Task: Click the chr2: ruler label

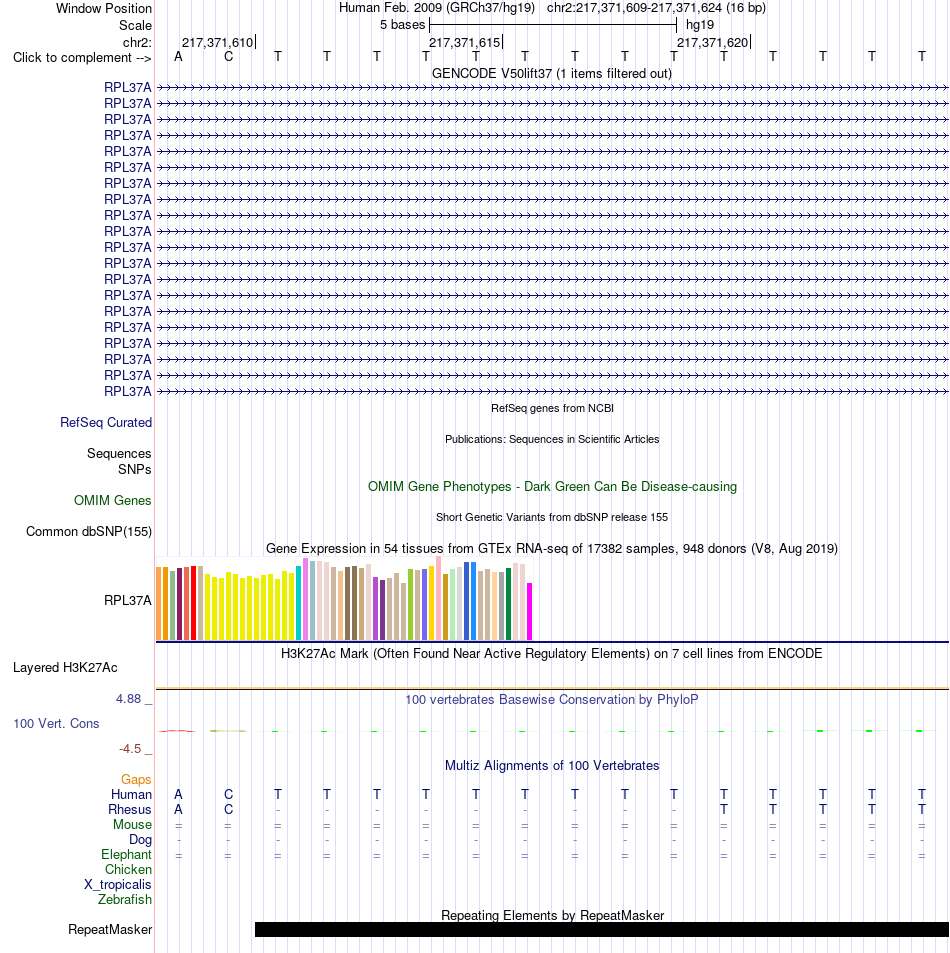Action: click(x=137, y=43)
